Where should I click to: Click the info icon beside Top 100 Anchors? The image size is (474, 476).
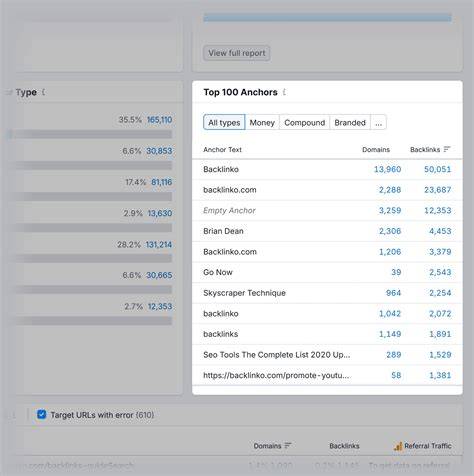click(284, 92)
